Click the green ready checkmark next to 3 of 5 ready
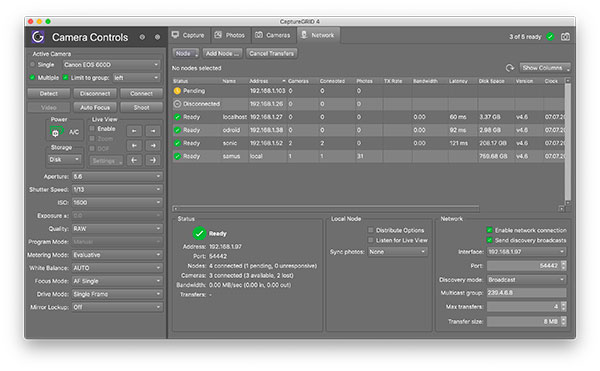 pos(550,37)
